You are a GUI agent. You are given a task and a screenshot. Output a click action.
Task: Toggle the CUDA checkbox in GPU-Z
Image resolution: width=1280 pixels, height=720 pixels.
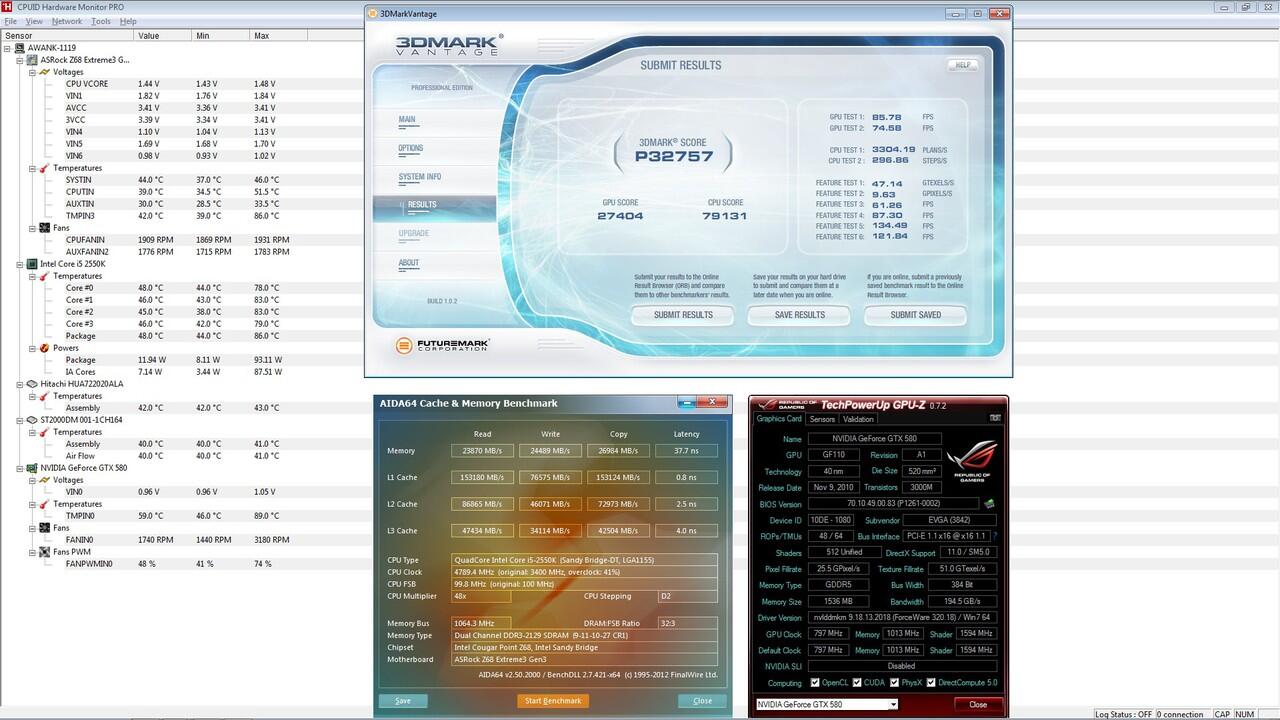point(856,683)
